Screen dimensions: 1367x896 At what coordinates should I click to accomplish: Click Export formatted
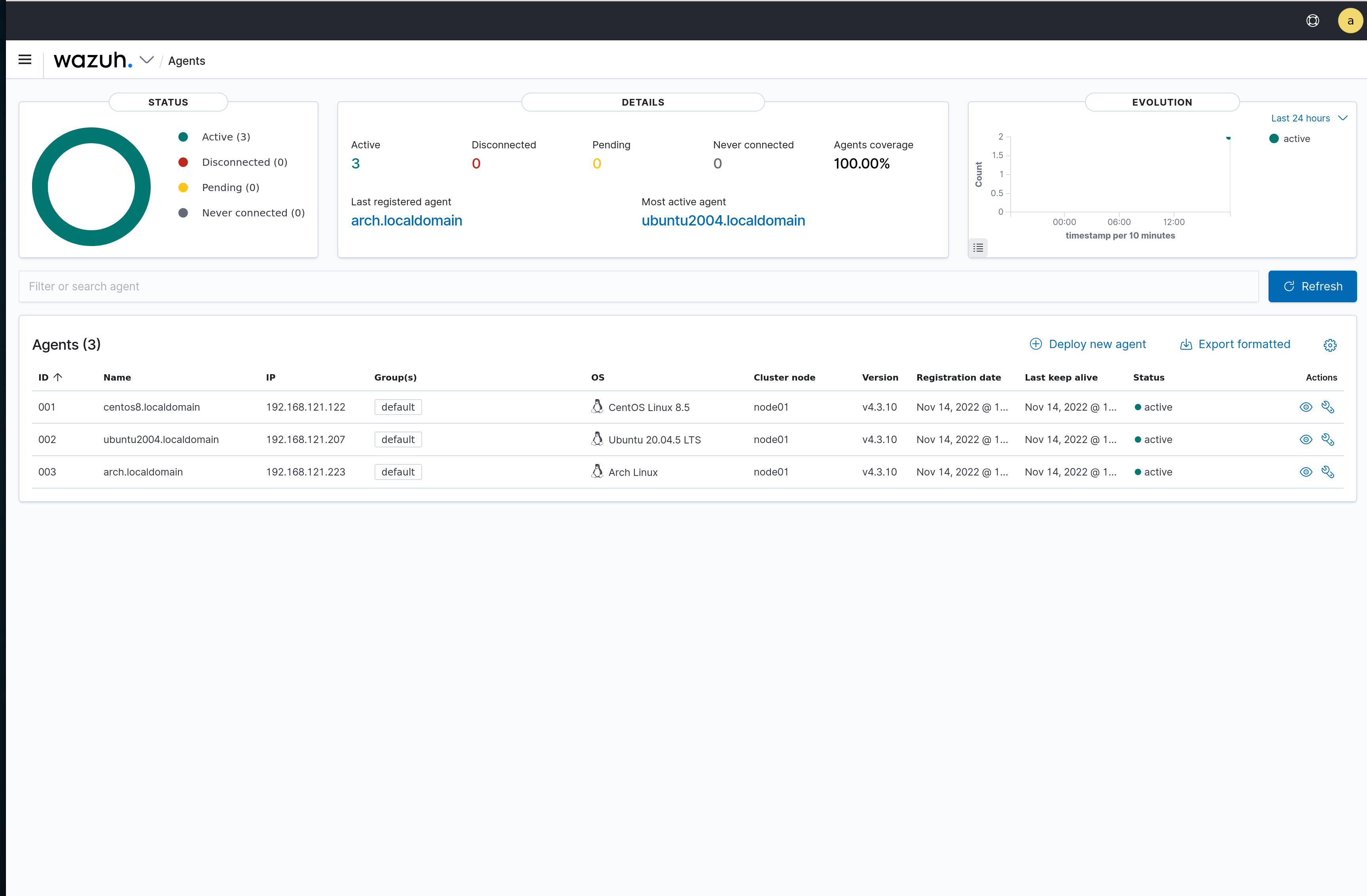(x=1235, y=344)
